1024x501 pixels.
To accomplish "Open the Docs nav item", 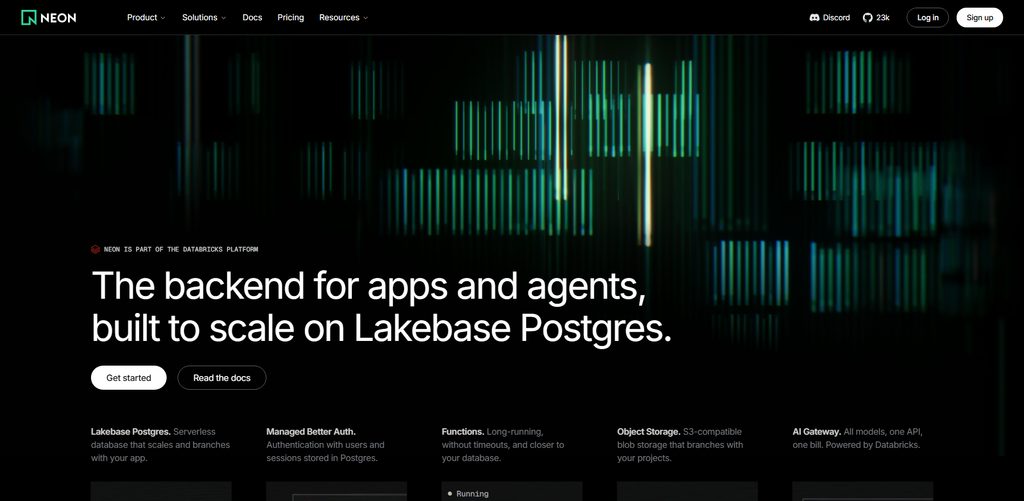I will click(252, 18).
